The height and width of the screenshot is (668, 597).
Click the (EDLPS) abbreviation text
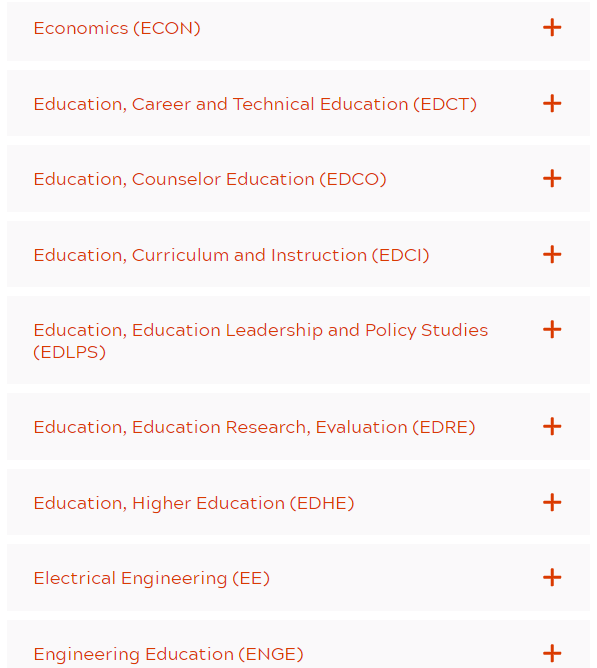point(69,352)
